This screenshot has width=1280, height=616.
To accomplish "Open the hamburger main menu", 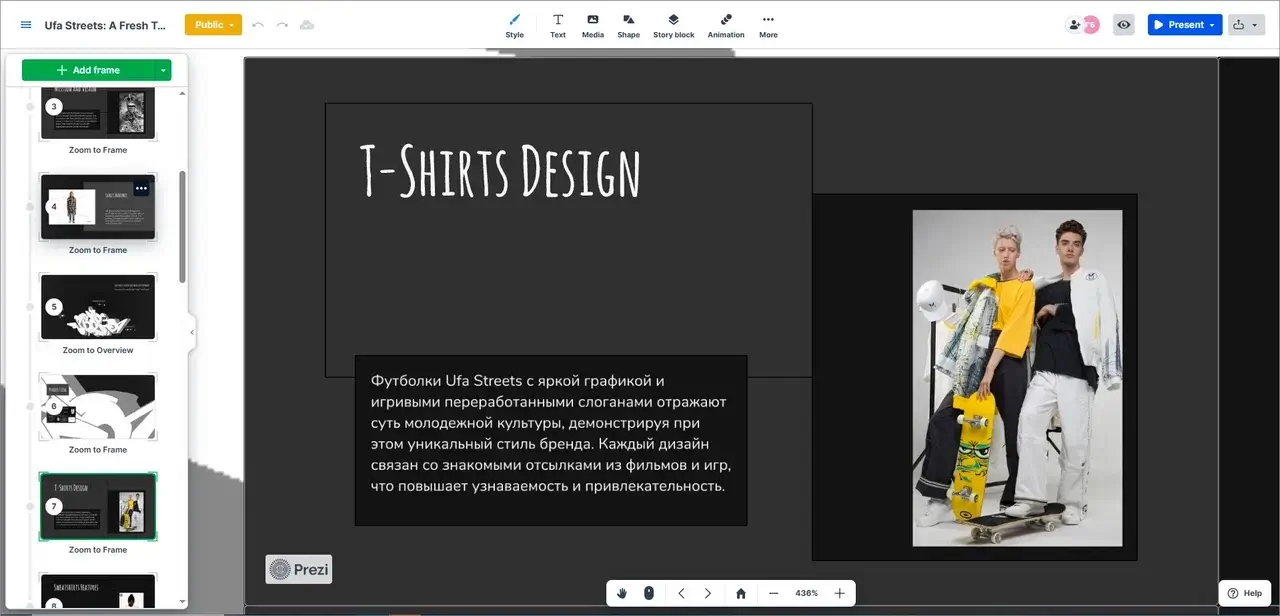I will click(x=26, y=25).
